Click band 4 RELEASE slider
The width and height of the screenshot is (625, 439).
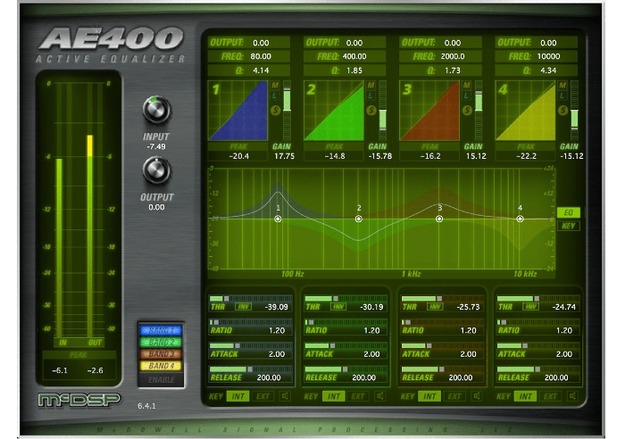(x=538, y=369)
